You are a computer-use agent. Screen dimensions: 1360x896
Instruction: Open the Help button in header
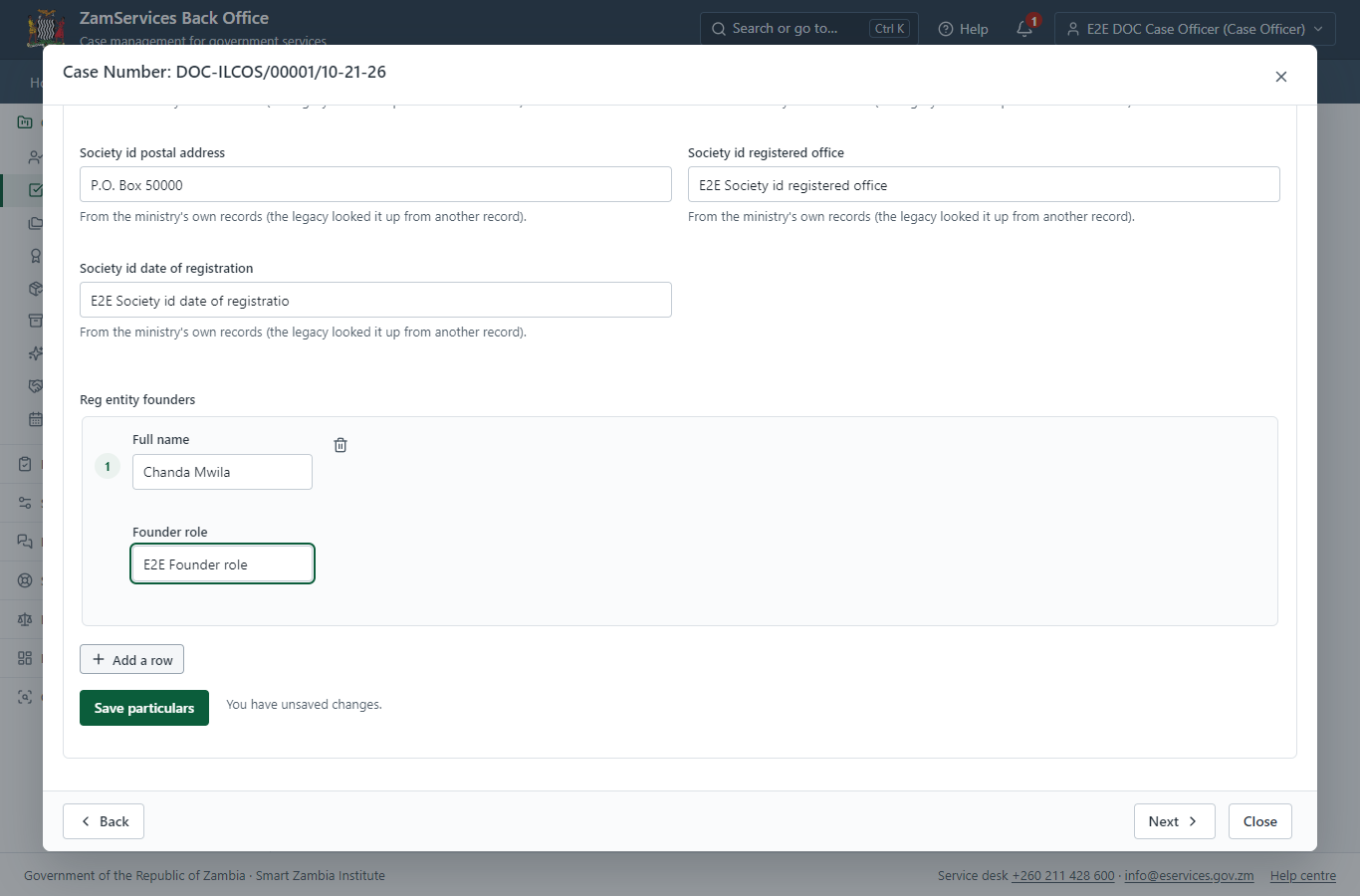coord(963,29)
